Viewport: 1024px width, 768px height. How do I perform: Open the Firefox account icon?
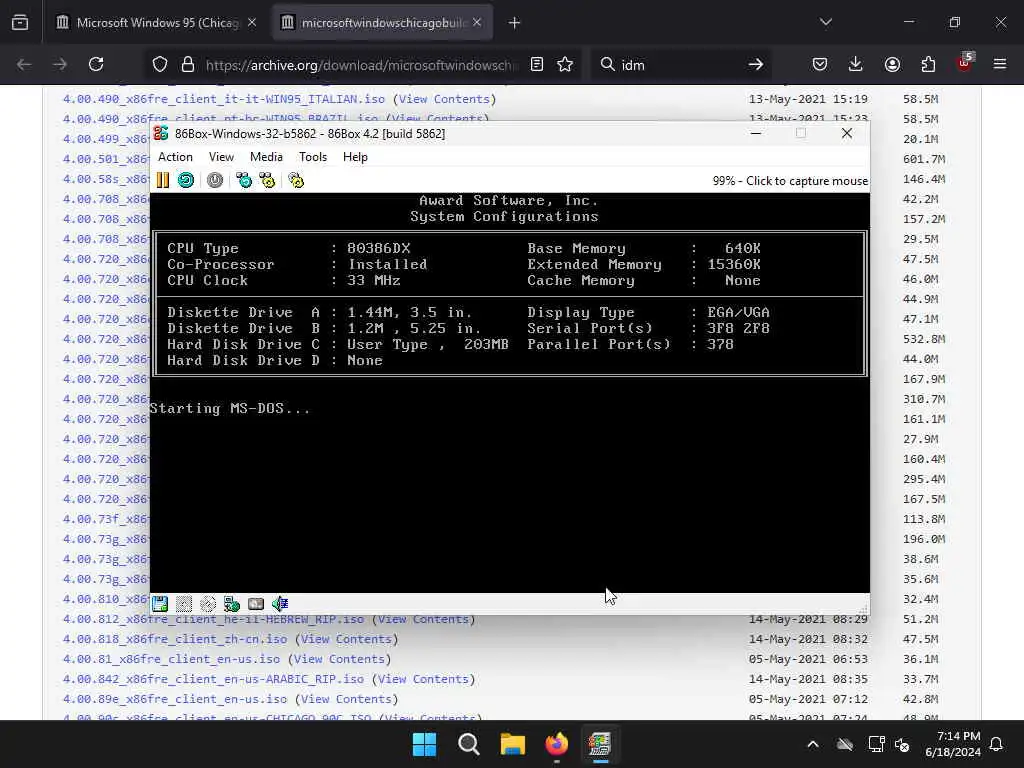[892, 64]
